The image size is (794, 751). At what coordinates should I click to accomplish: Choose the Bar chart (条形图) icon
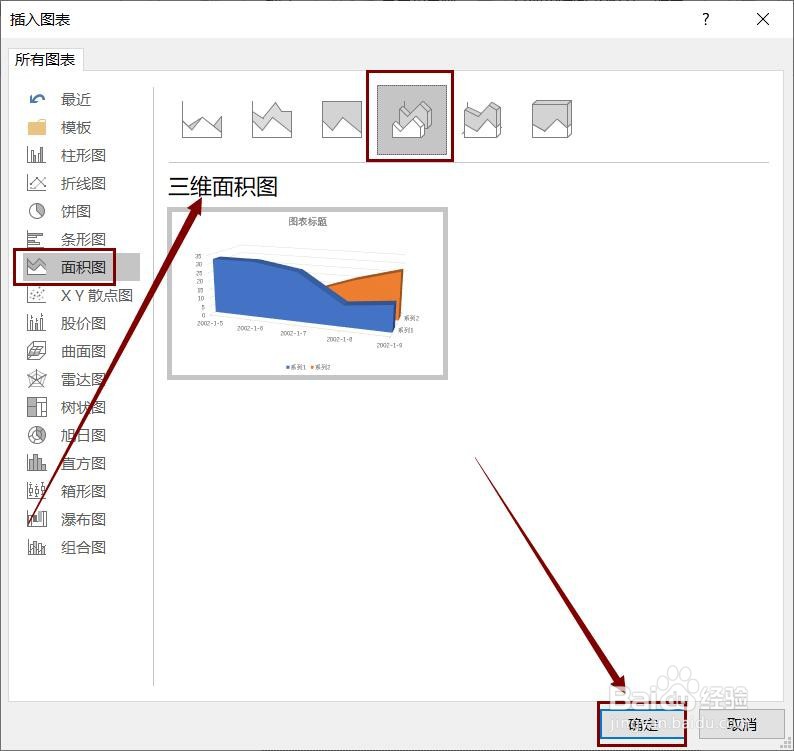click(x=35, y=239)
